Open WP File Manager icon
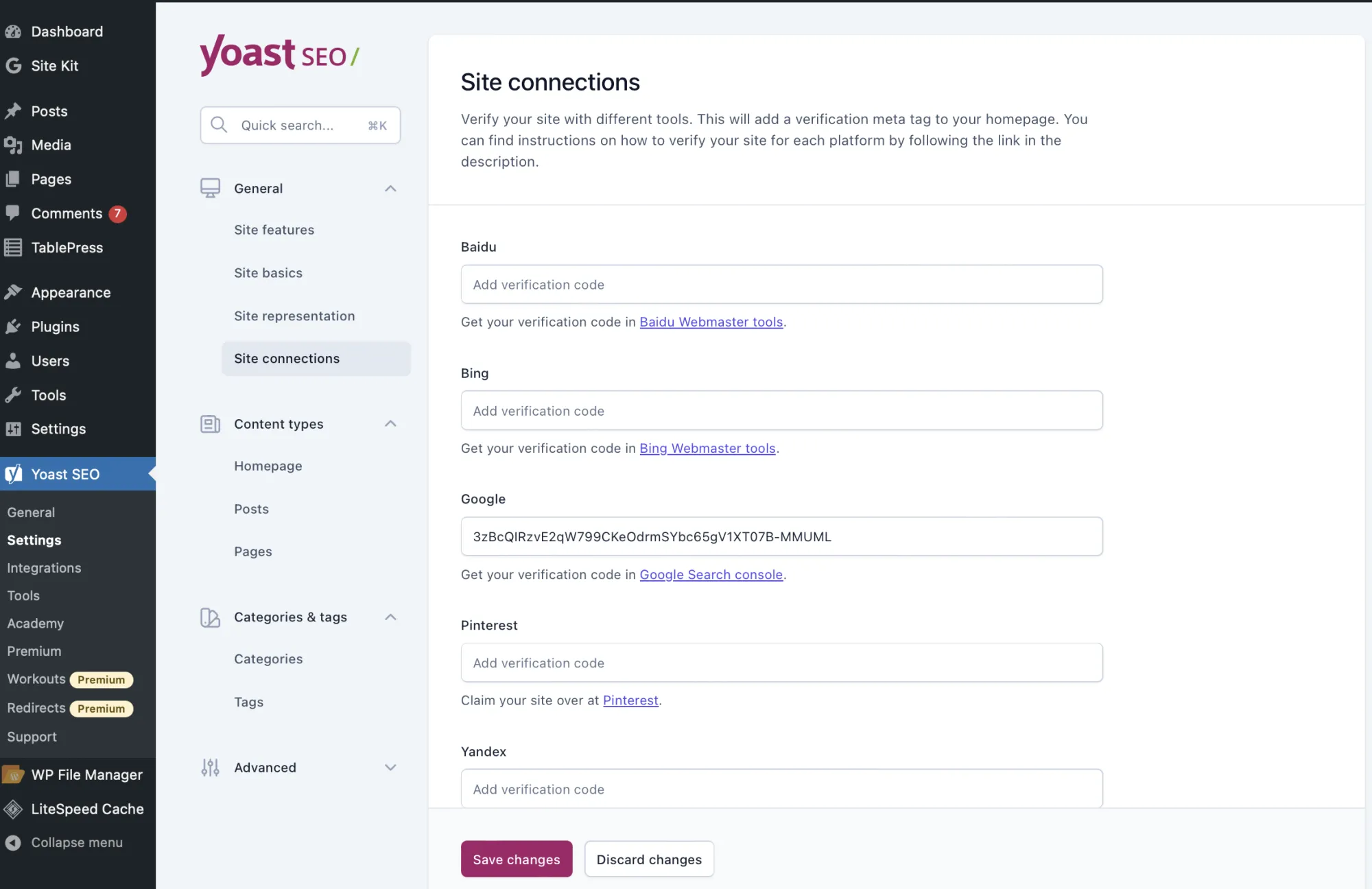Screen dimensions: 1372x889 [x=14, y=774]
